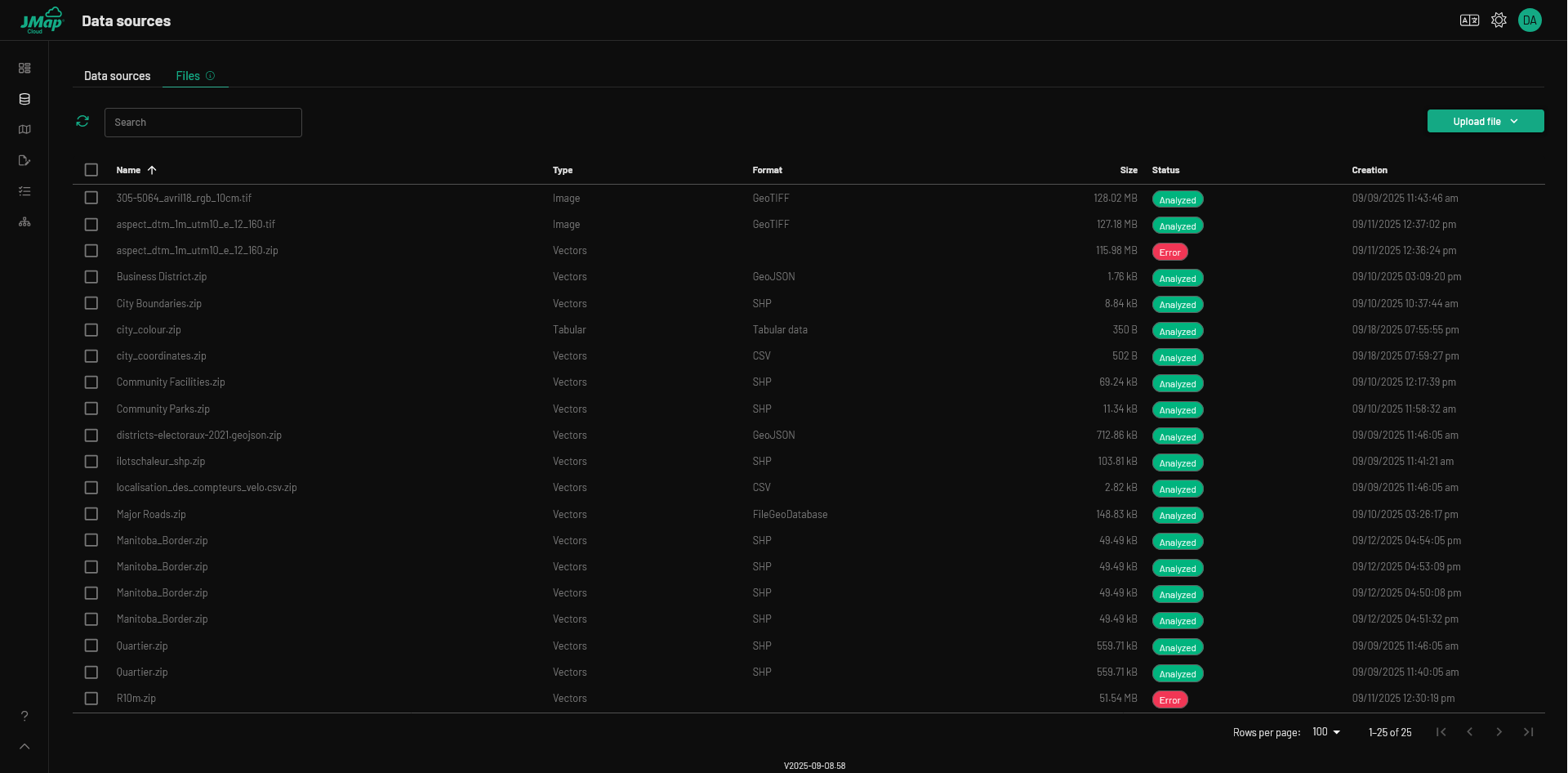Check the select-all checkbox in header

point(91,170)
